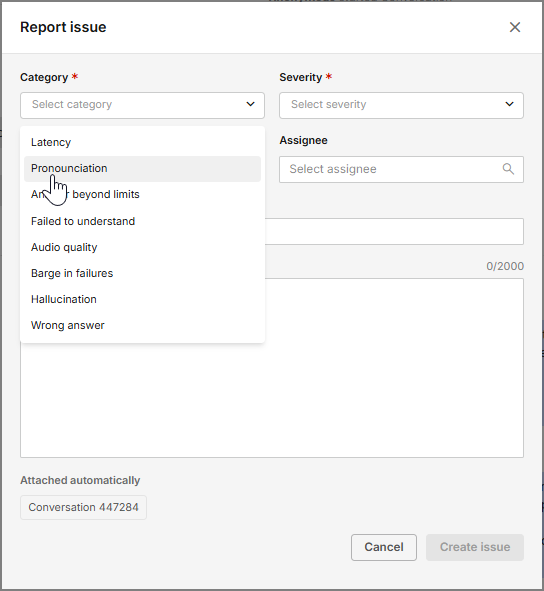Screen dimensions: 544x591
Task: Close the Report issue dialog
Action: click(515, 27)
